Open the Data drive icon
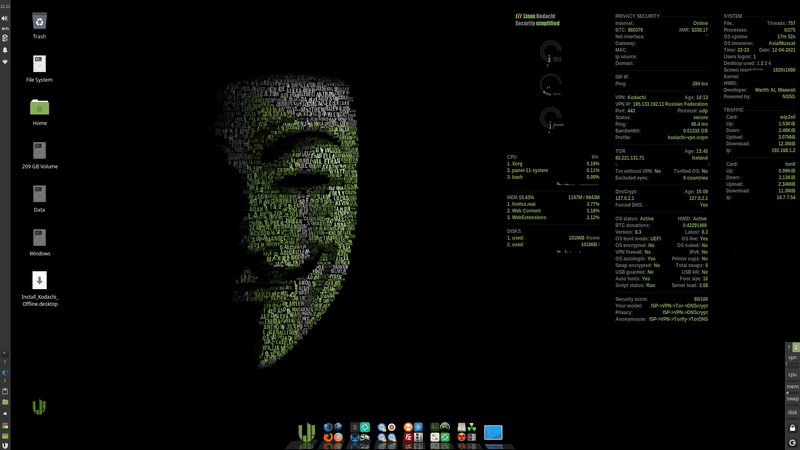This screenshot has width=800, height=450. [x=39, y=194]
